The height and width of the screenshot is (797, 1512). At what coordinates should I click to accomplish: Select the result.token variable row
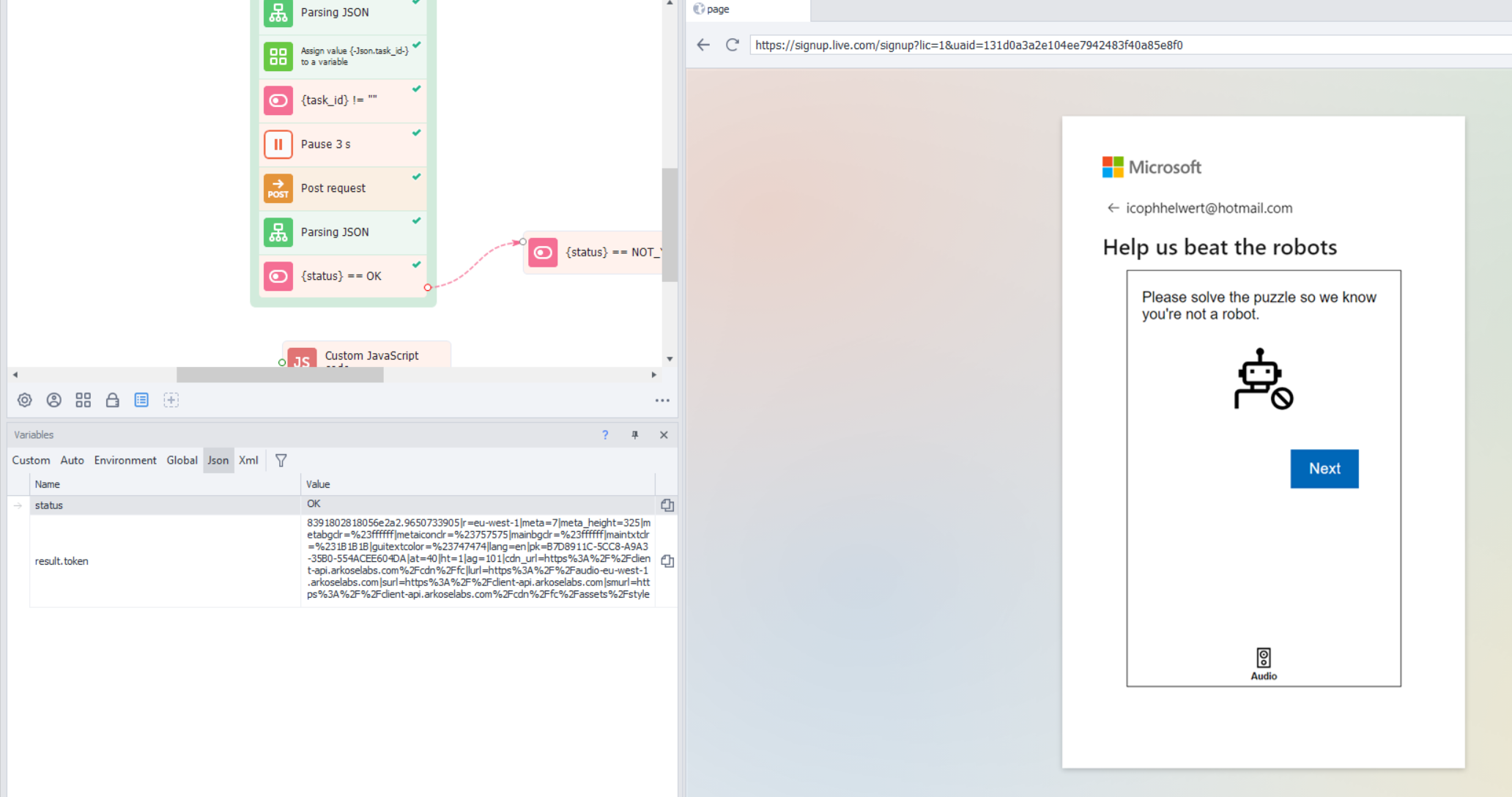pyautogui.click(x=342, y=561)
